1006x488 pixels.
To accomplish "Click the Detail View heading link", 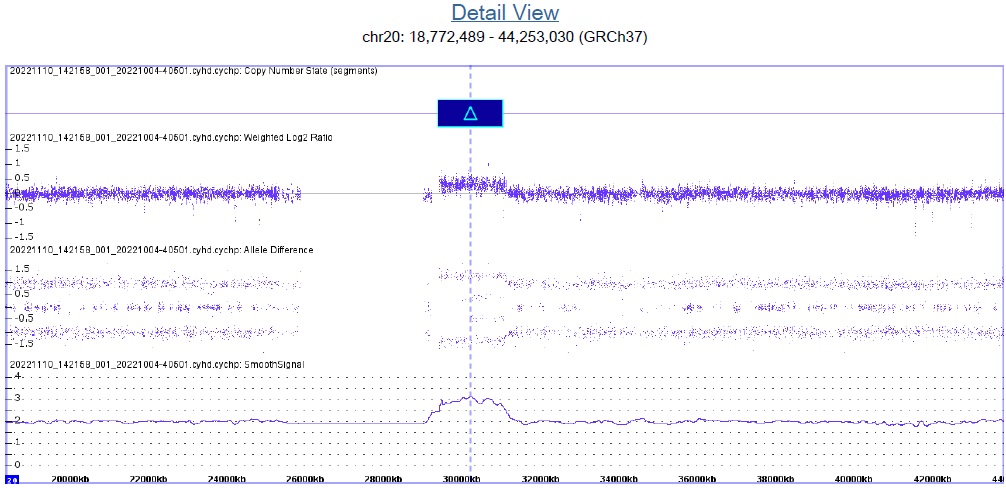I will tap(504, 13).
